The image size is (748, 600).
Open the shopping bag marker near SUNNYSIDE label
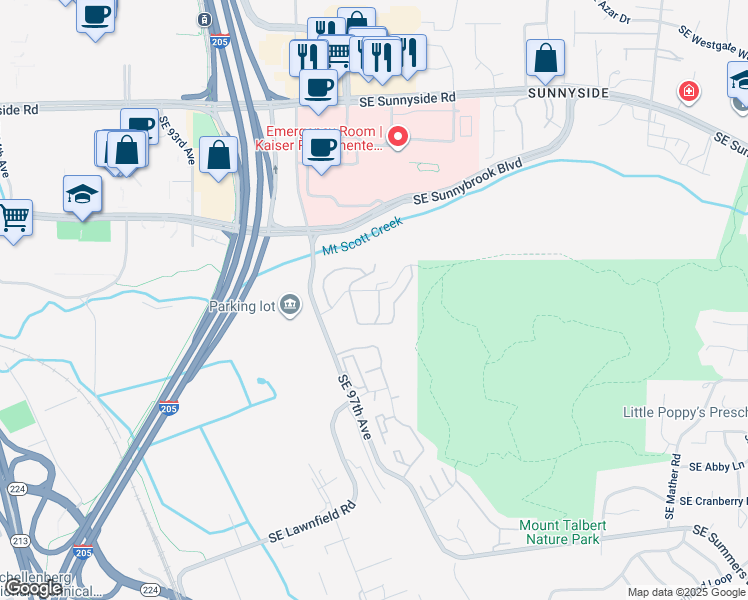pyautogui.click(x=545, y=61)
